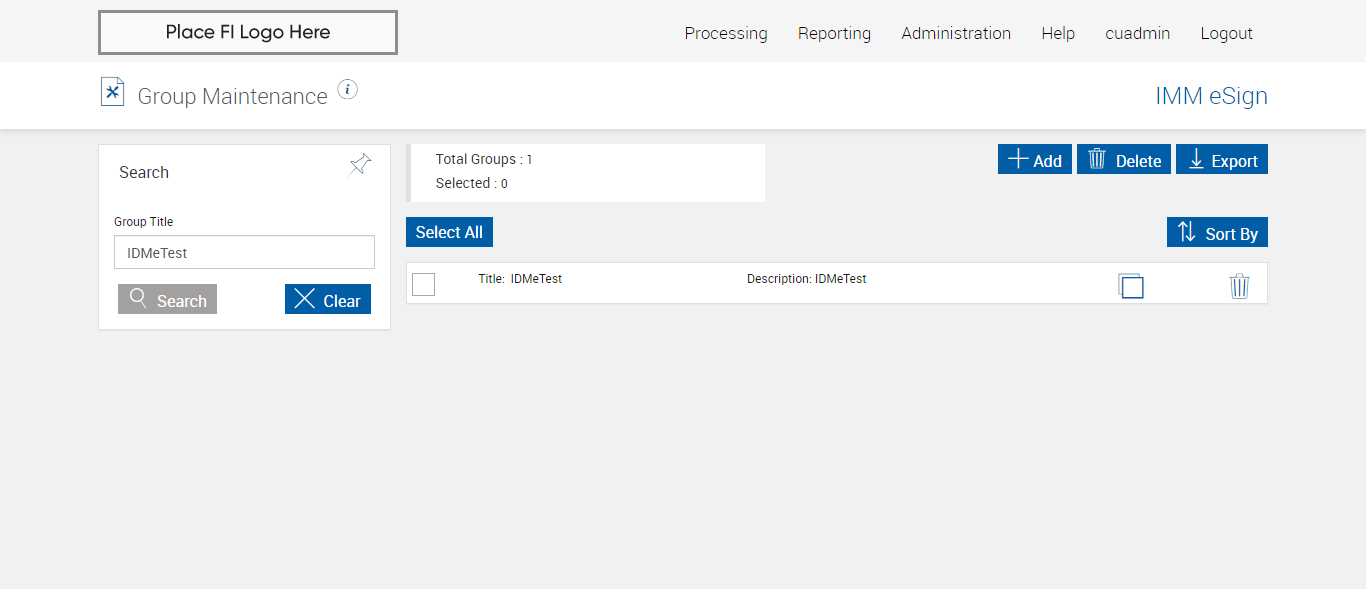Open the Reporting menu

834,33
